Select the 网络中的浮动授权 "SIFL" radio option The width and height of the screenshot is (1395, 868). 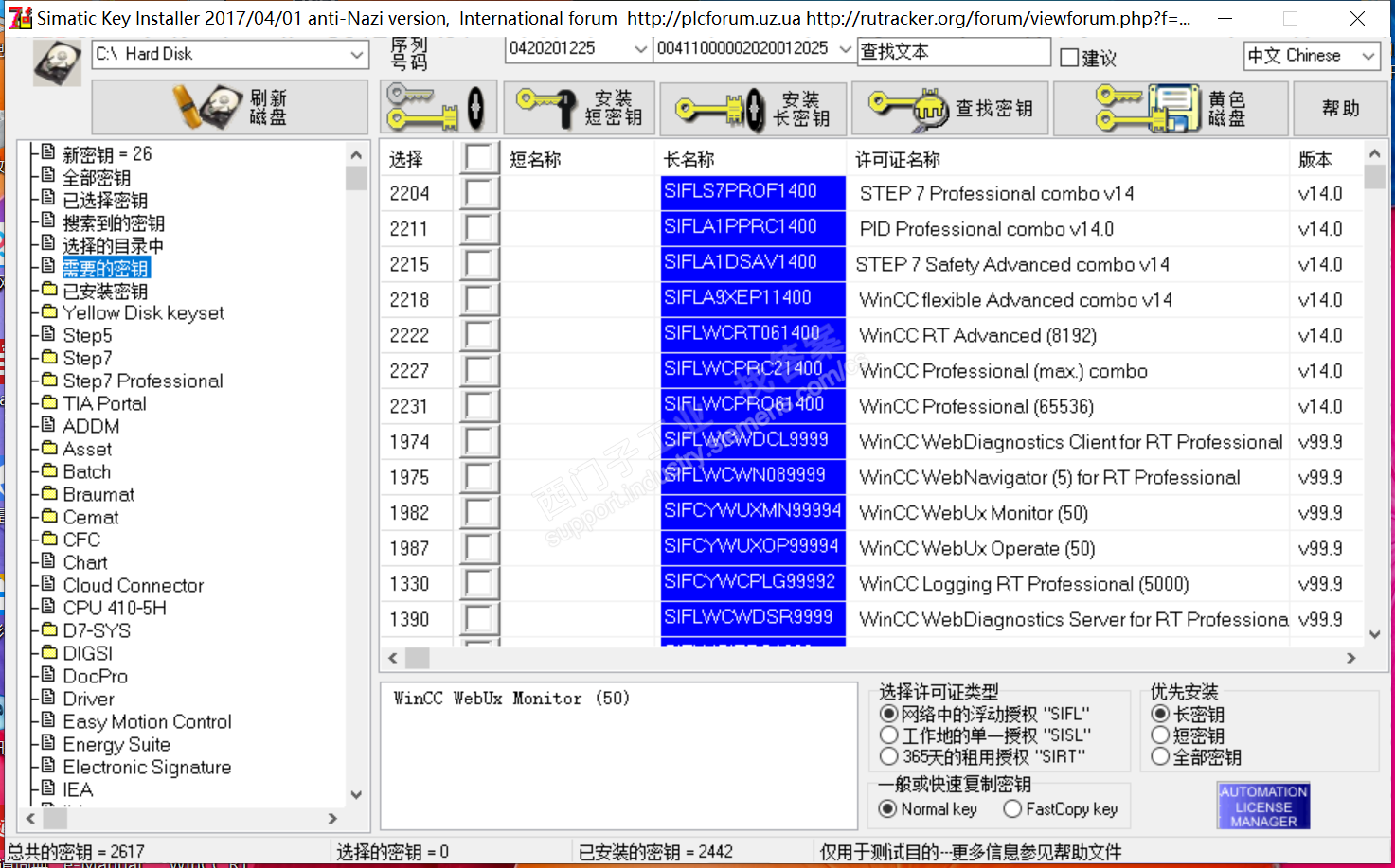point(888,714)
